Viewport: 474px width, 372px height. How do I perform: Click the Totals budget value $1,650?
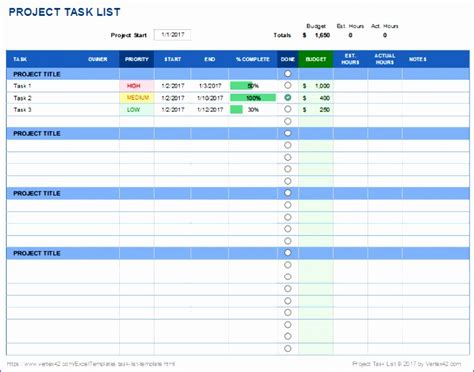(316, 35)
